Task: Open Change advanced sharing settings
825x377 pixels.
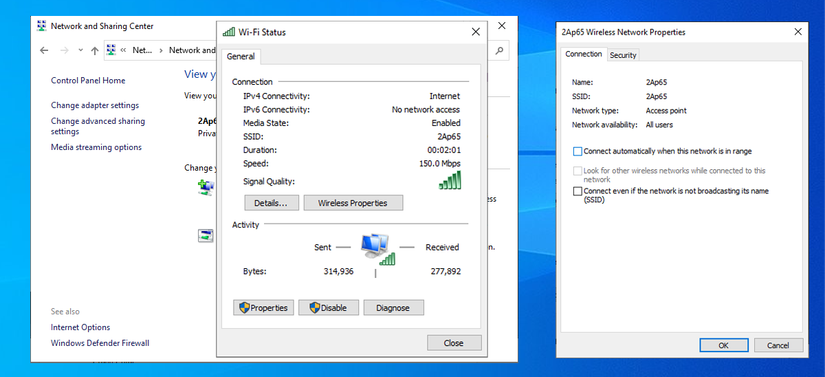Action: pyautogui.click(x=98, y=126)
